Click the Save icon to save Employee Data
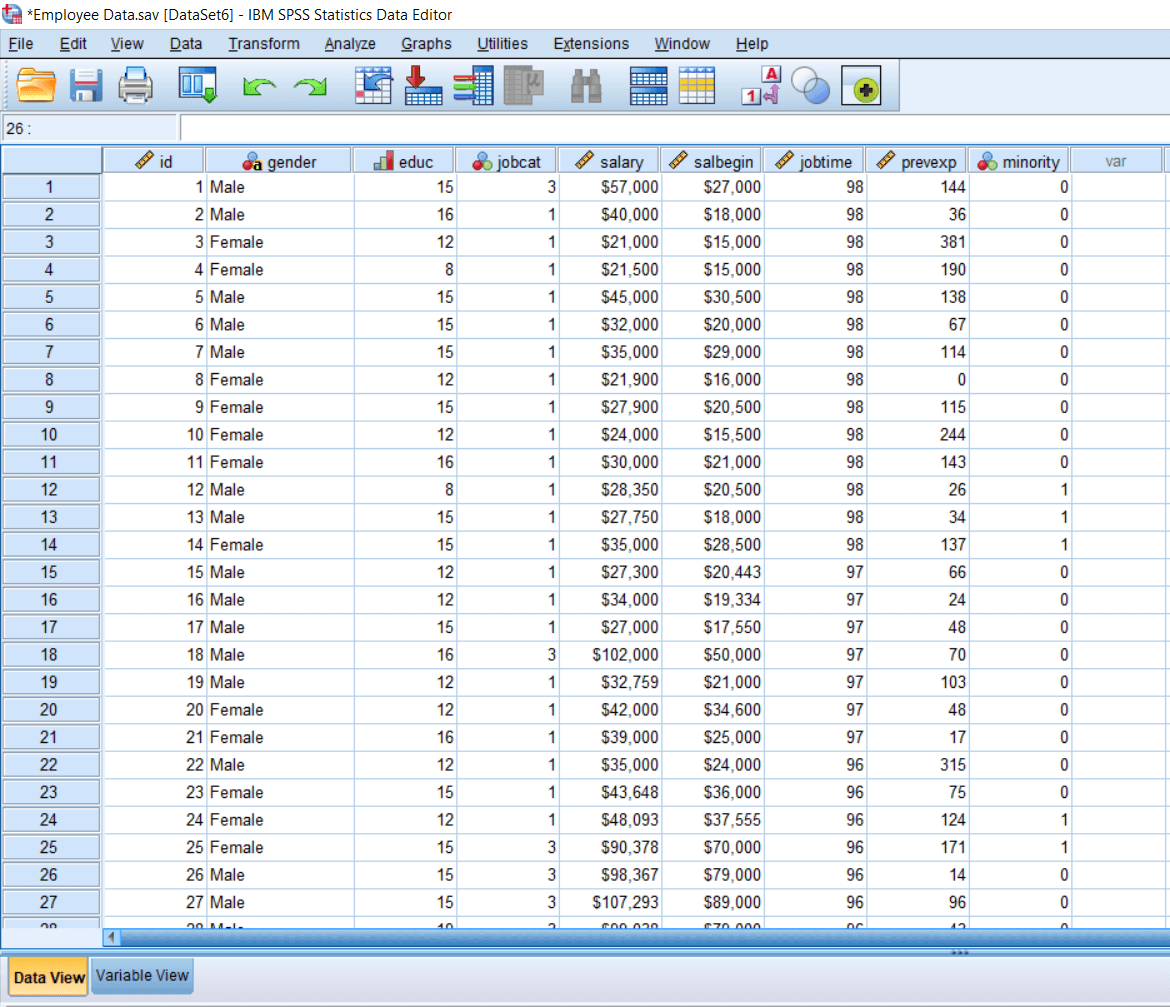Screen dimensions: 1170x1007 pyautogui.click(x=86, y=86)
